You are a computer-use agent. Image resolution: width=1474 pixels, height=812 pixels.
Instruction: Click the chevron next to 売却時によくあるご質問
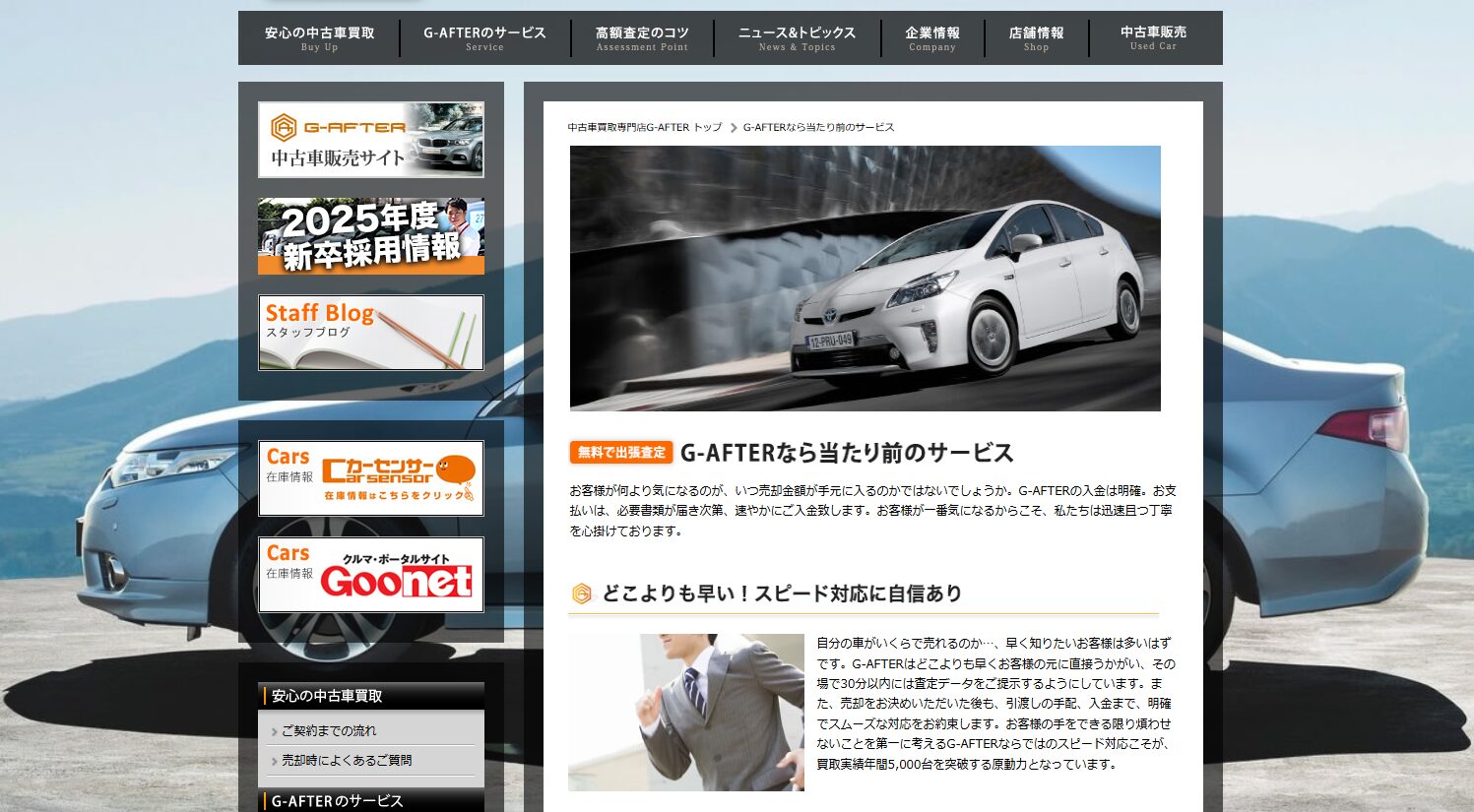276,759
